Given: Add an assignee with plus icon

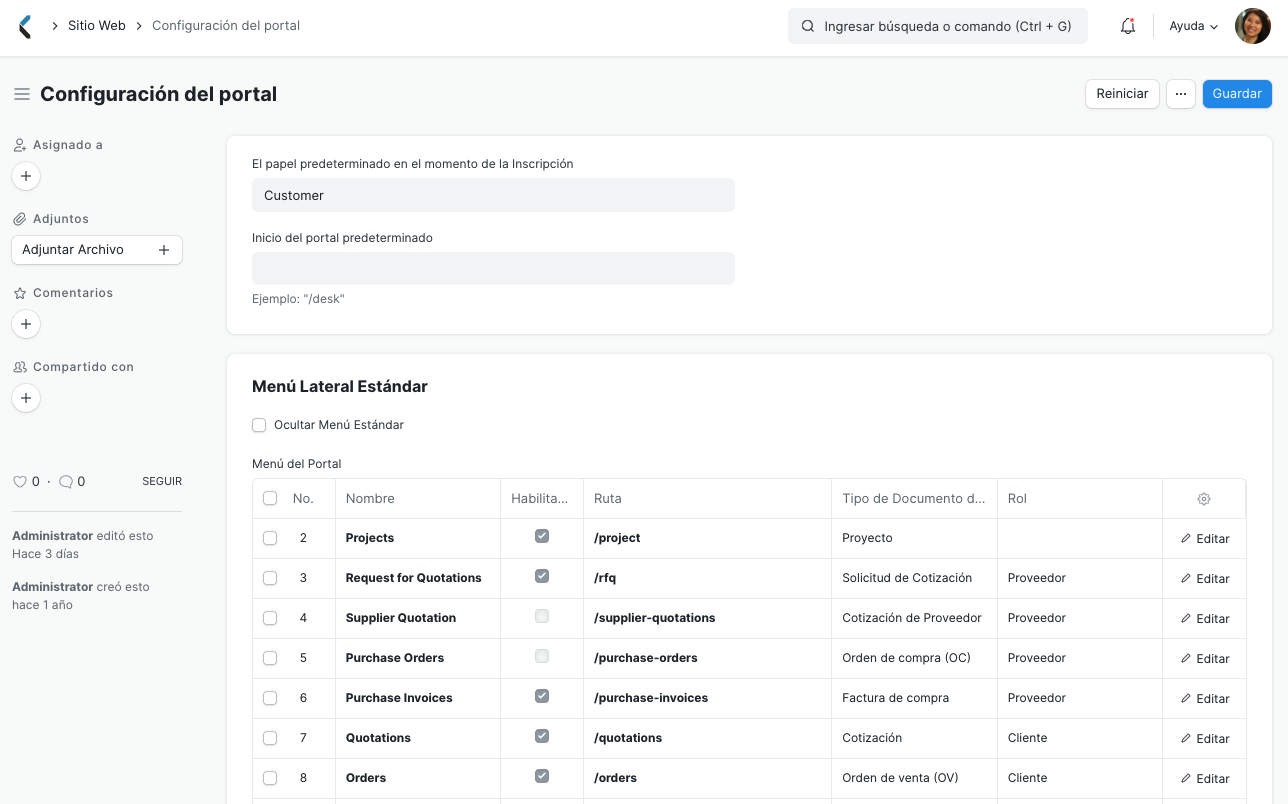Looking at the screenshot, I should click(26, 176).
